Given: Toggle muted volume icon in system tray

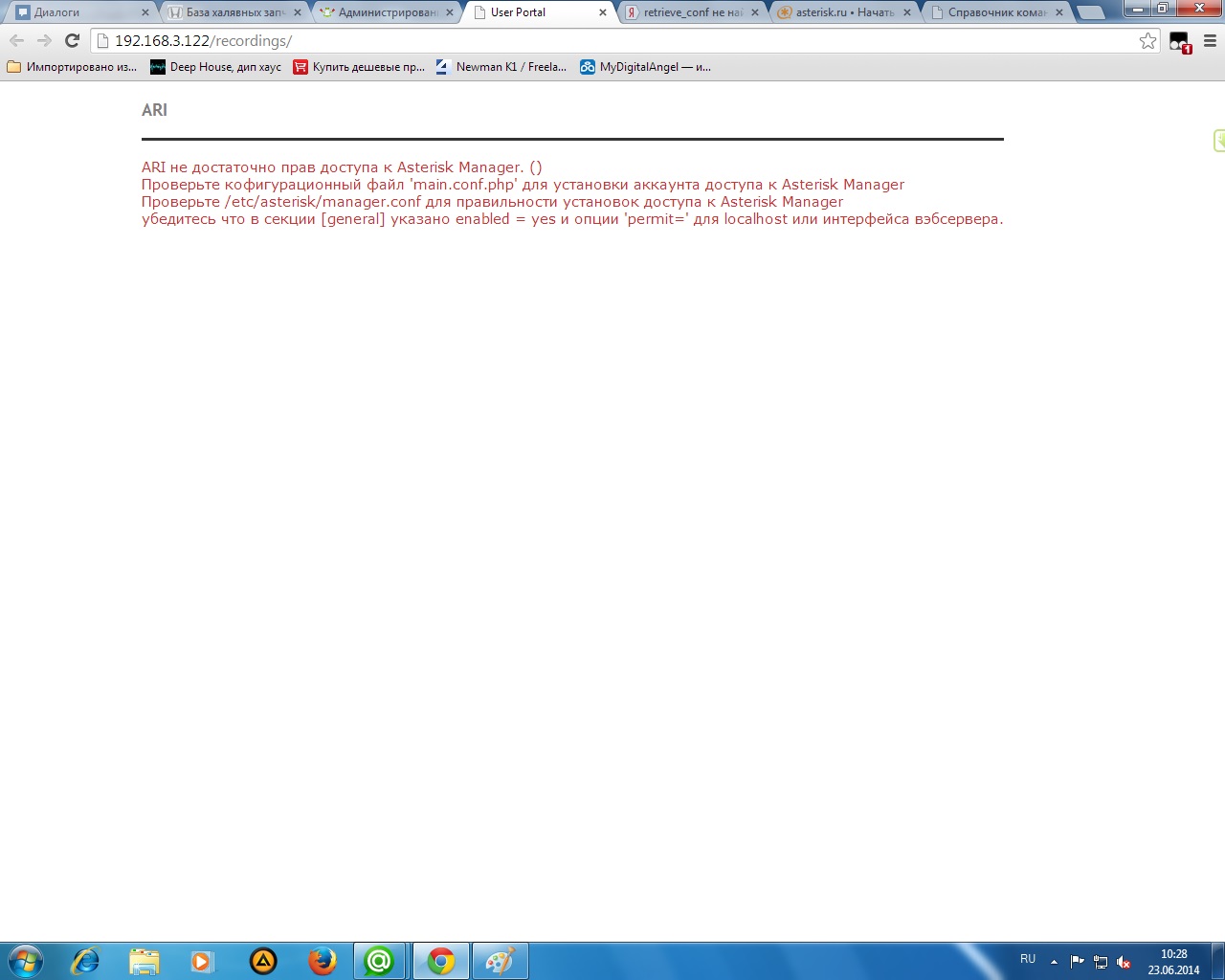Looking at the screenshot, I should [x=1124, y=962].
